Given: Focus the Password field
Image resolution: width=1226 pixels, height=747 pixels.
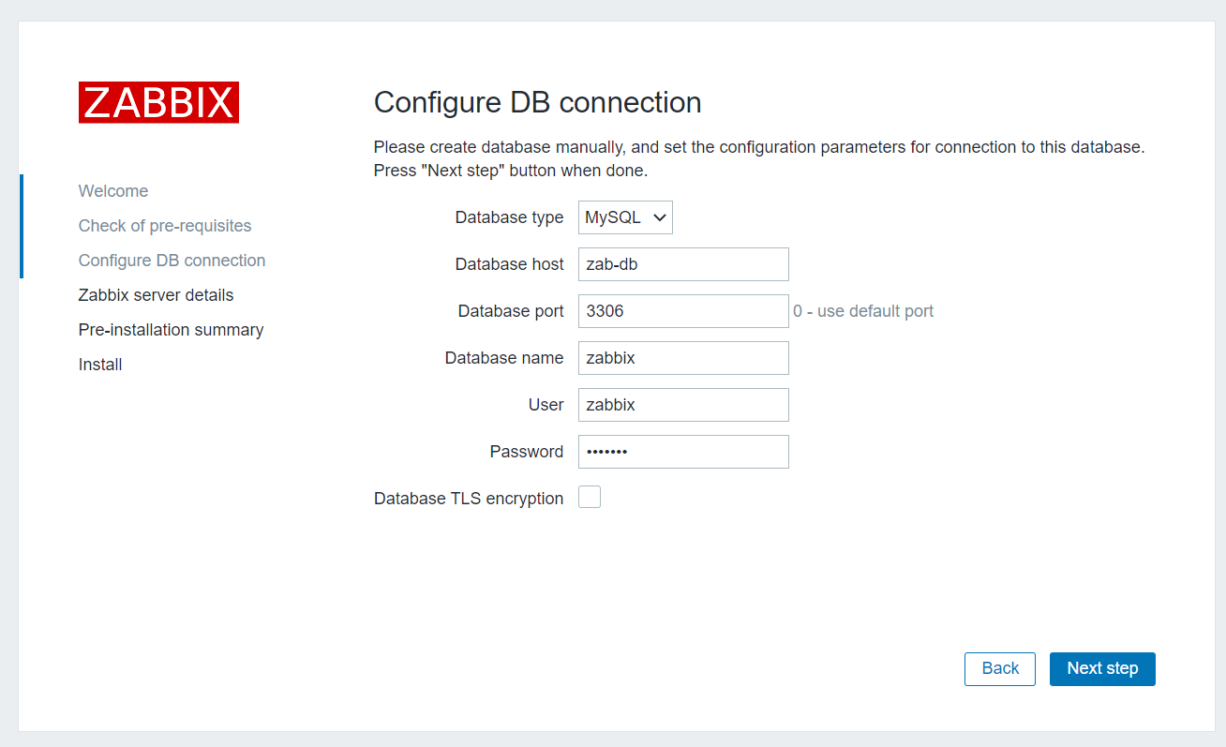Looking at the screenshot, I should coord(683,451).
